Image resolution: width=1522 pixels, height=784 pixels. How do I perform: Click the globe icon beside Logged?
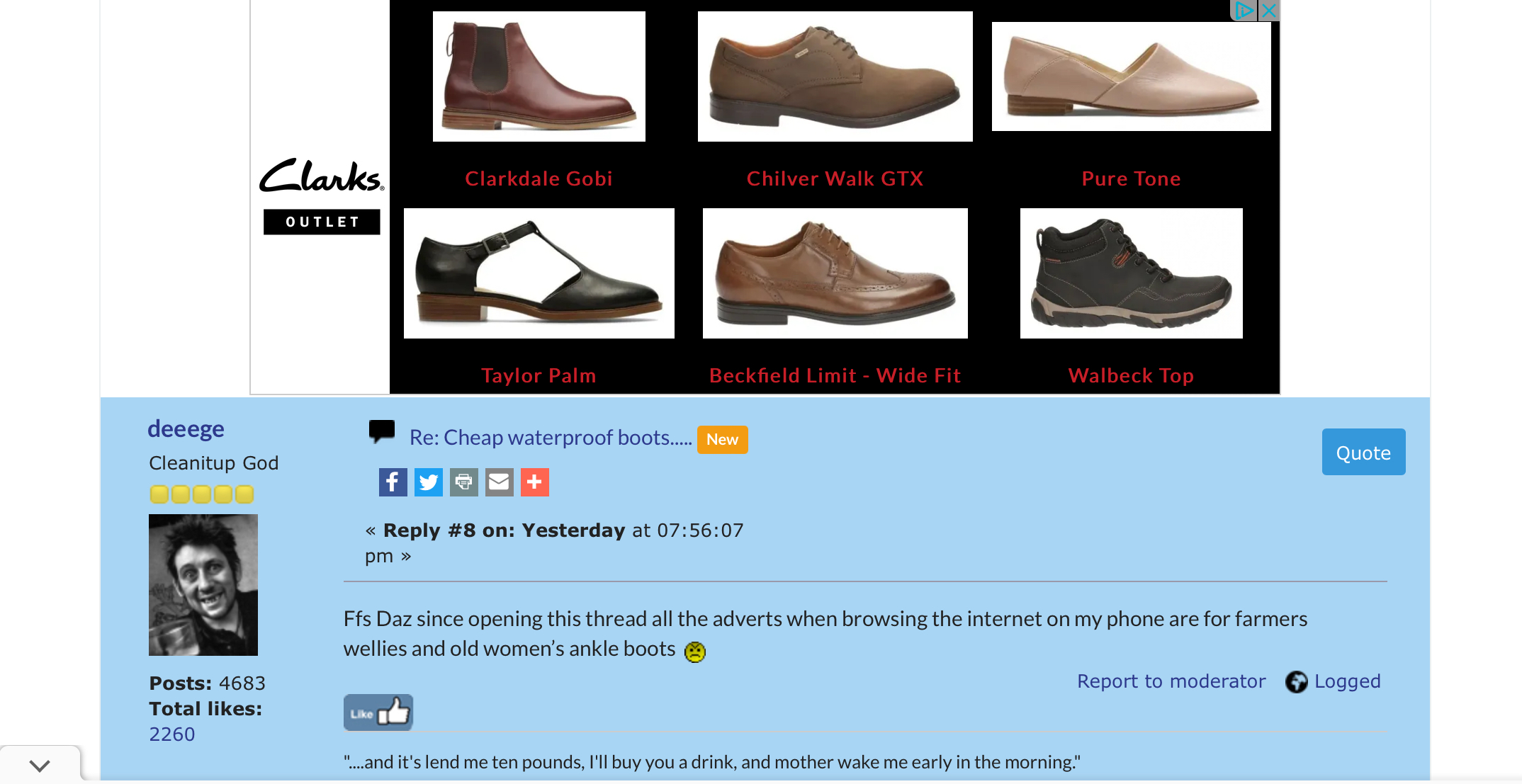[1296, 681]
